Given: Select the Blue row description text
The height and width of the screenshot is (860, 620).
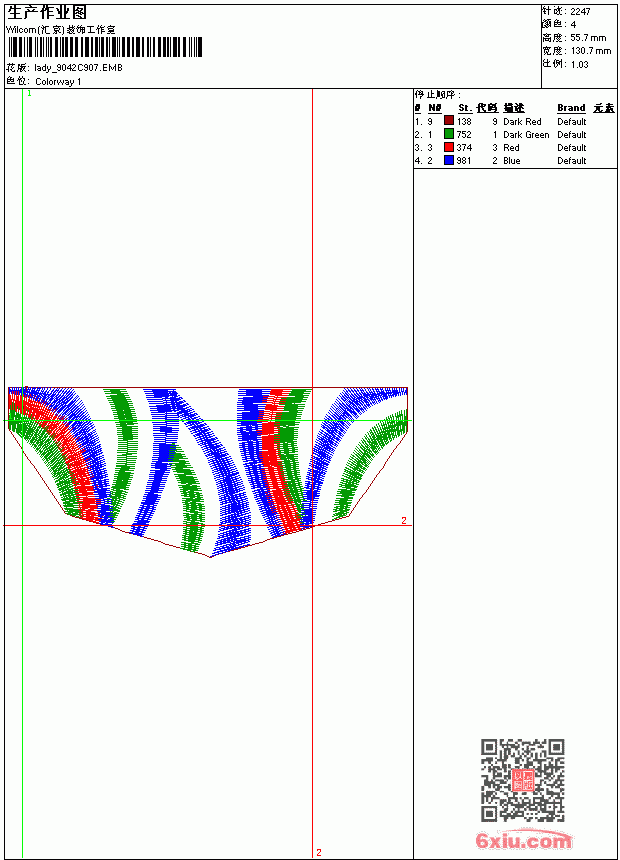Looking at the screenshot, I should click(x=511, y=161).
